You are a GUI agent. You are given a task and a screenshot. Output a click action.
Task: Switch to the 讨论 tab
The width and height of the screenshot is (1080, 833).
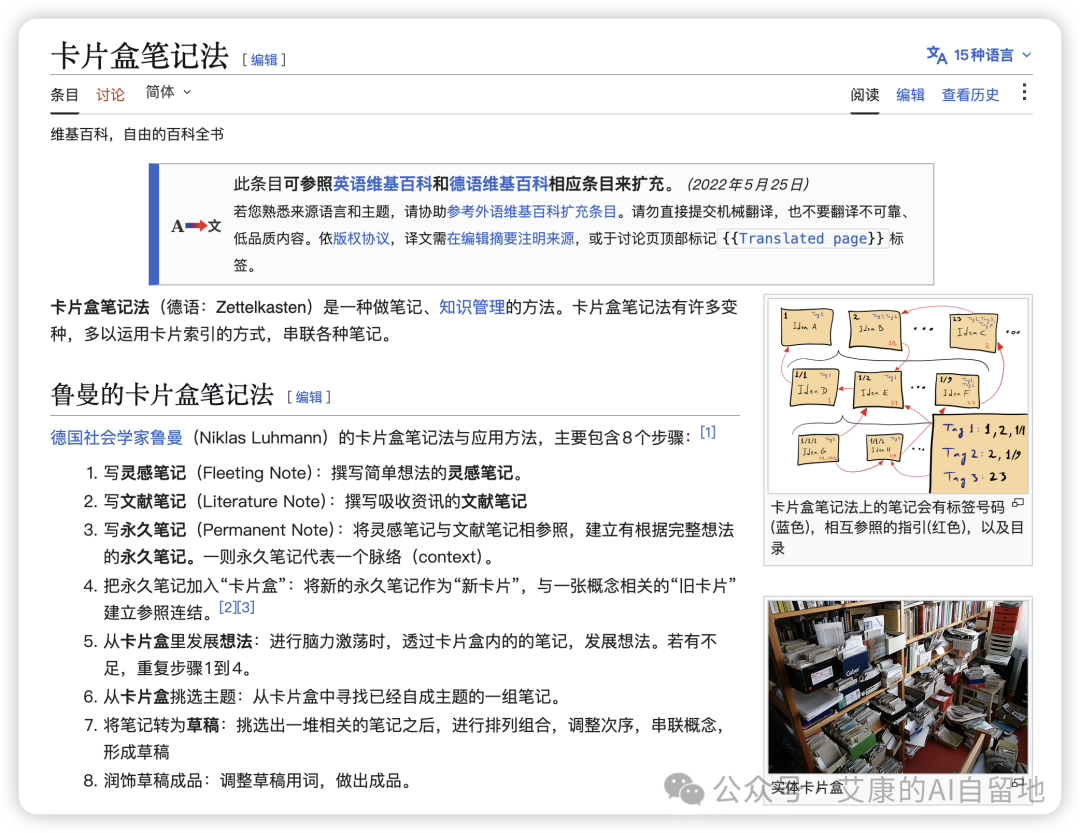click(x=110, y=95)
